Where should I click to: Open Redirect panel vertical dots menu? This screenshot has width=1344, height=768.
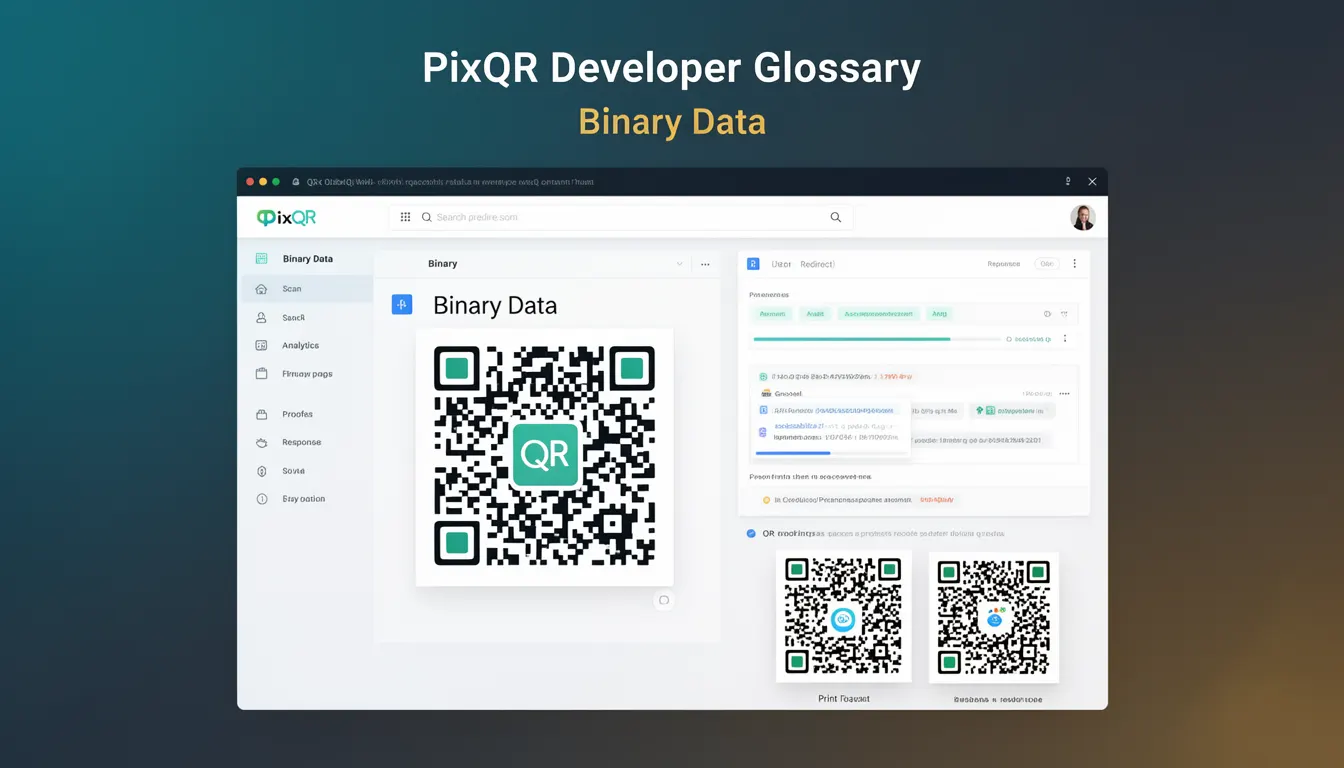[1075, 264]
